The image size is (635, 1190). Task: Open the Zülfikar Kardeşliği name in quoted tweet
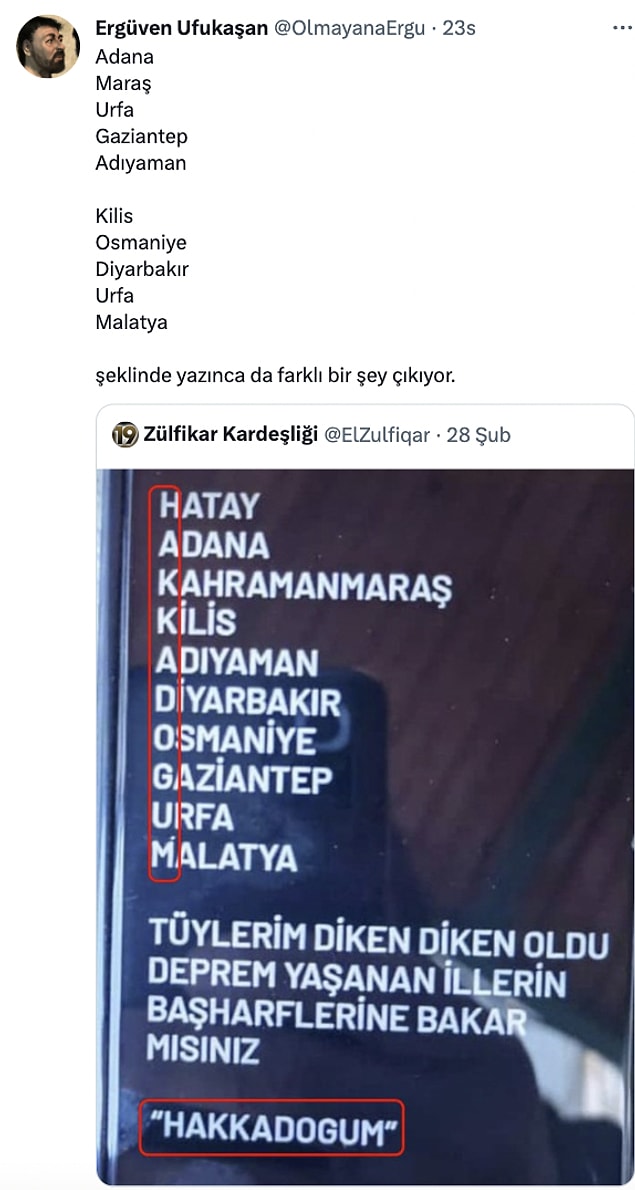(231, 435)
